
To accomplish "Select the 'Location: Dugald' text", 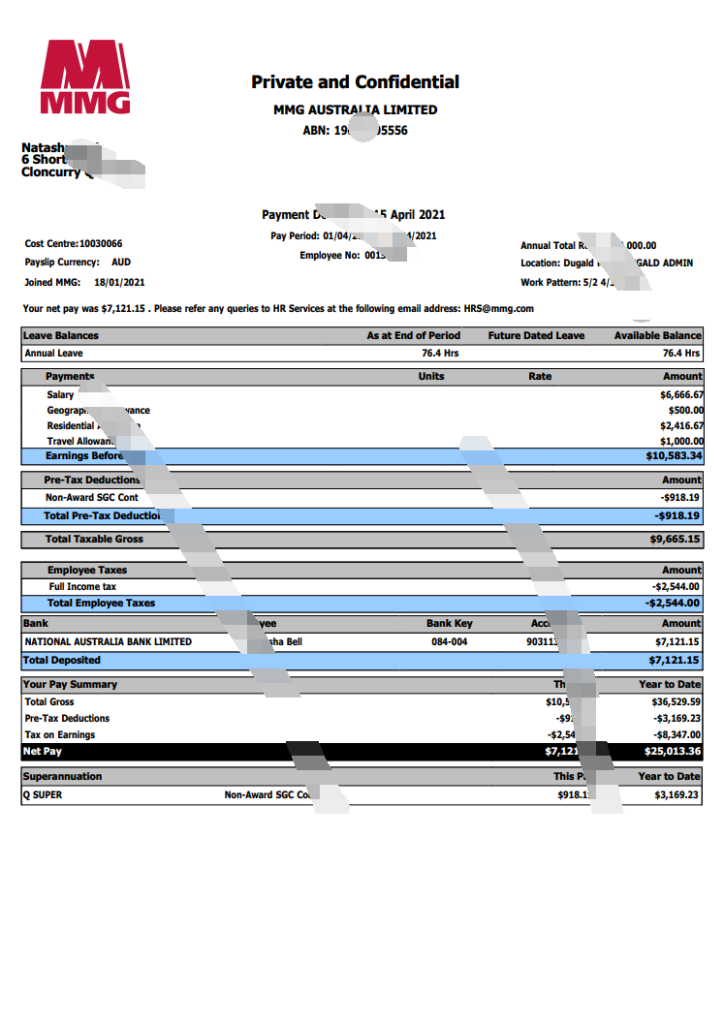I will pyautogui.click(x=557, y=263).
